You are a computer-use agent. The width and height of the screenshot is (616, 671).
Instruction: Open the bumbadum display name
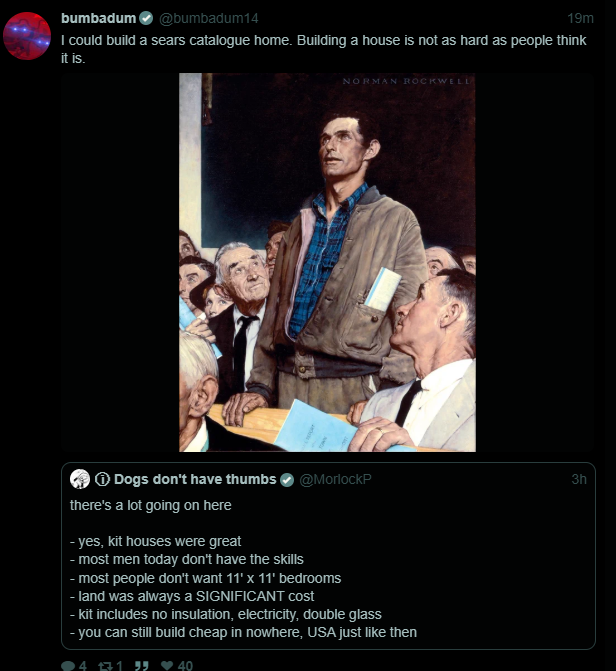click(98, 18)
